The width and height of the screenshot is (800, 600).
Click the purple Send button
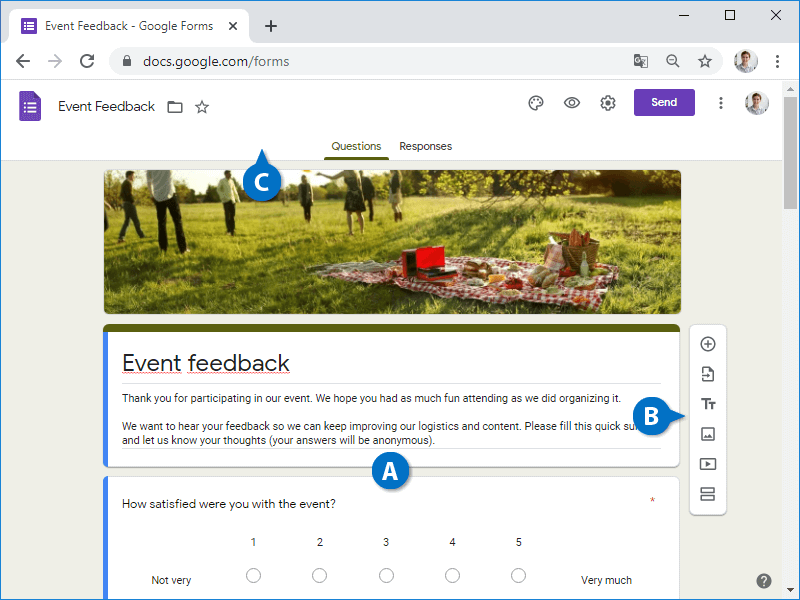tap(664, 103)
